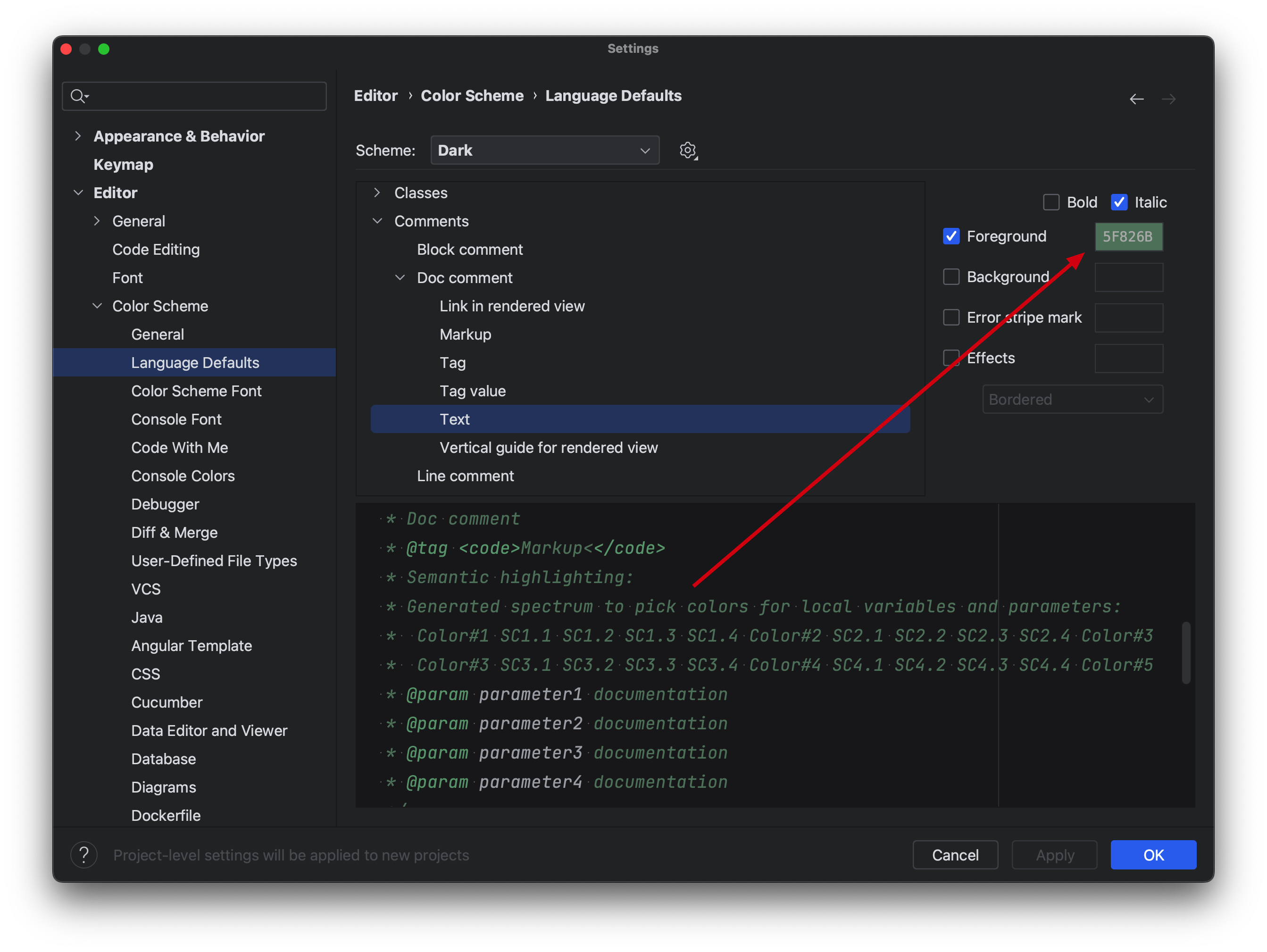Open Console Font settings
Screen dimensions: 1267x952
coord(176,419)
